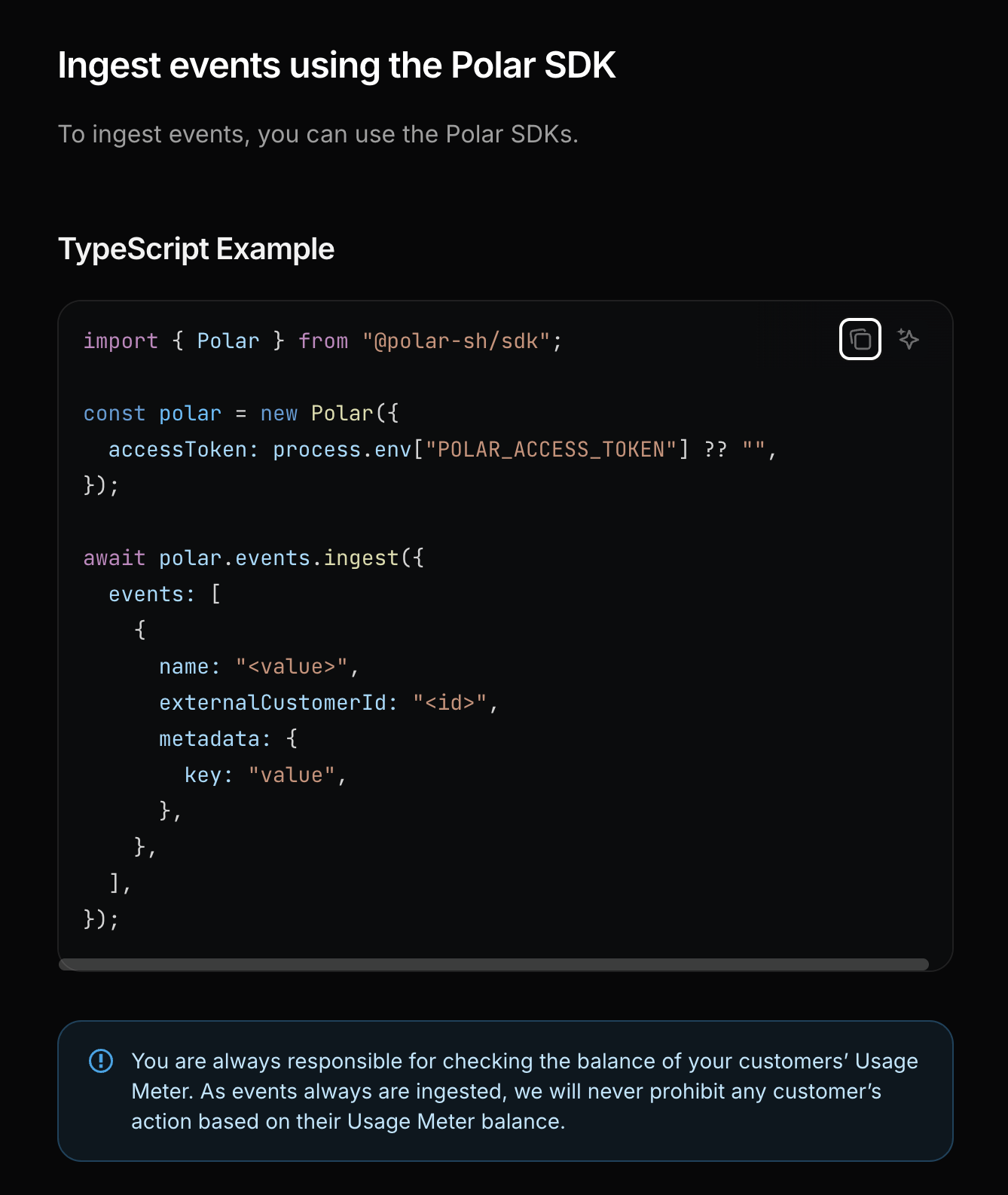Click the "POLAR_ACCESS_TOKEN" string in code

tap(551, 450)
